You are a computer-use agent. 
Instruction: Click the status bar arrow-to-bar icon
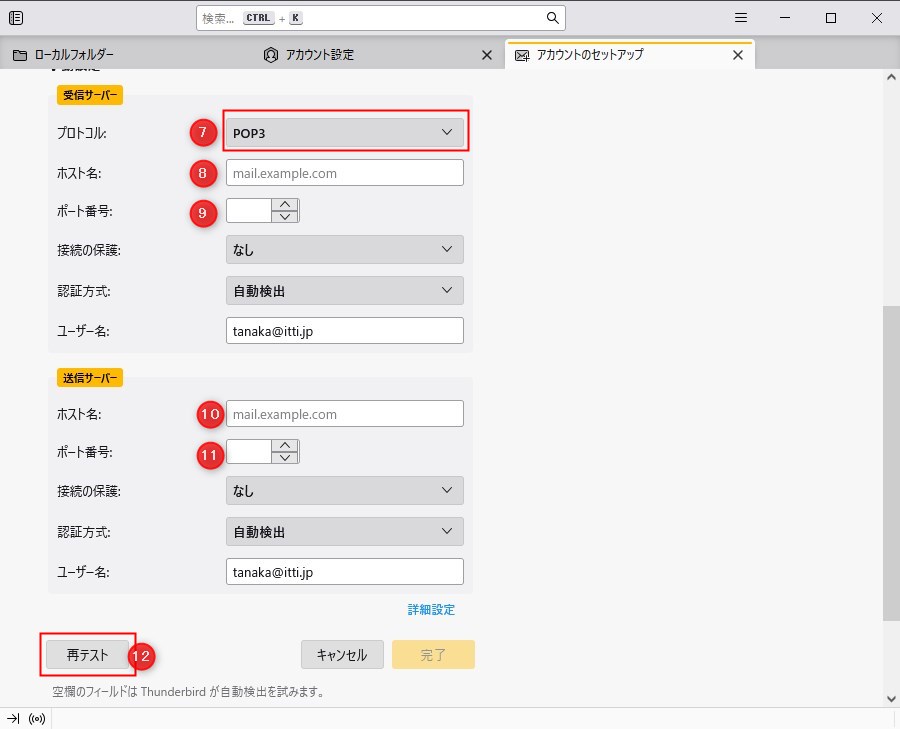pos(13,719)
